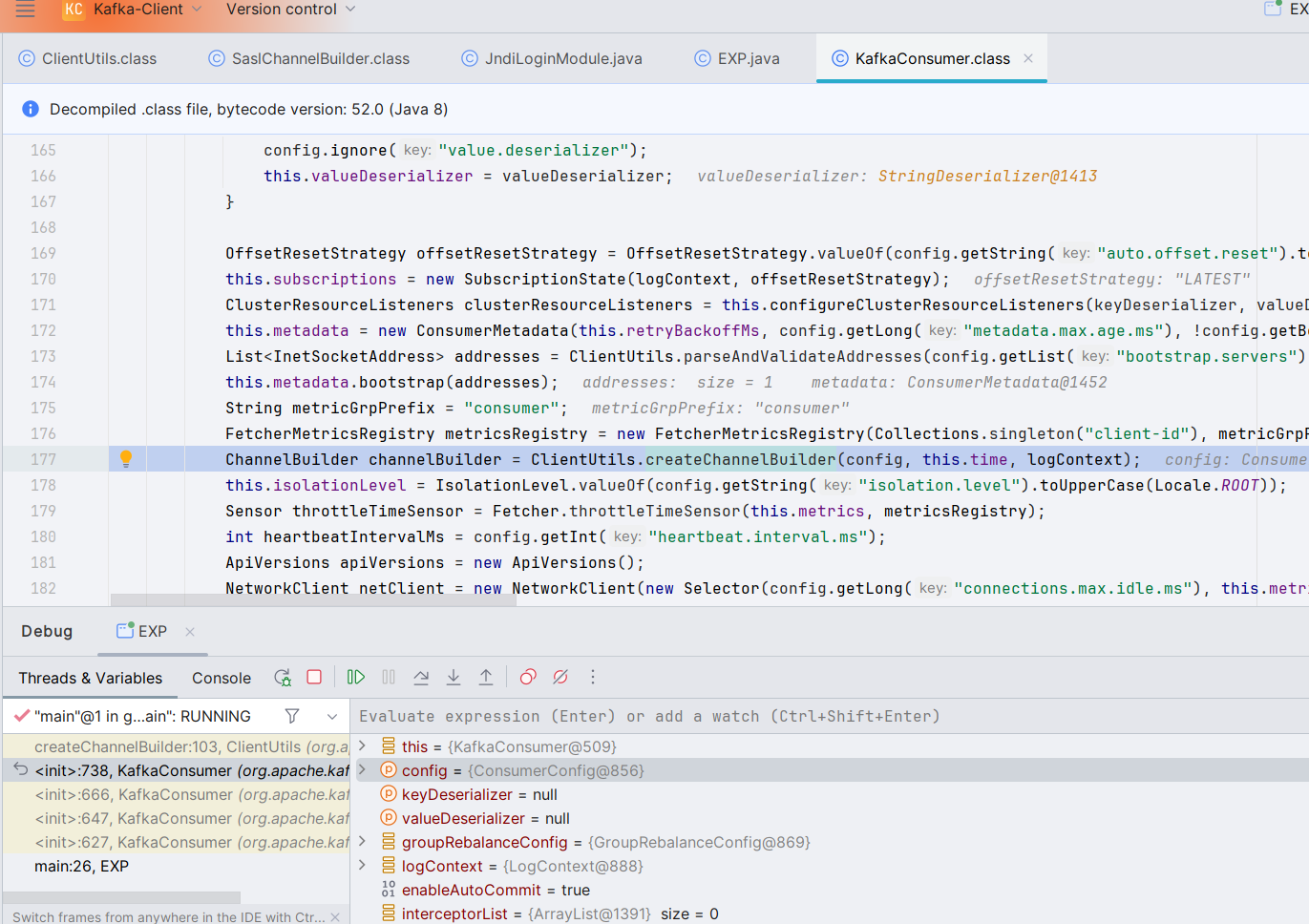Select main:26, EXP frame
The height and width of the screenshot is (924, 1309).
[x=177, y=866]
